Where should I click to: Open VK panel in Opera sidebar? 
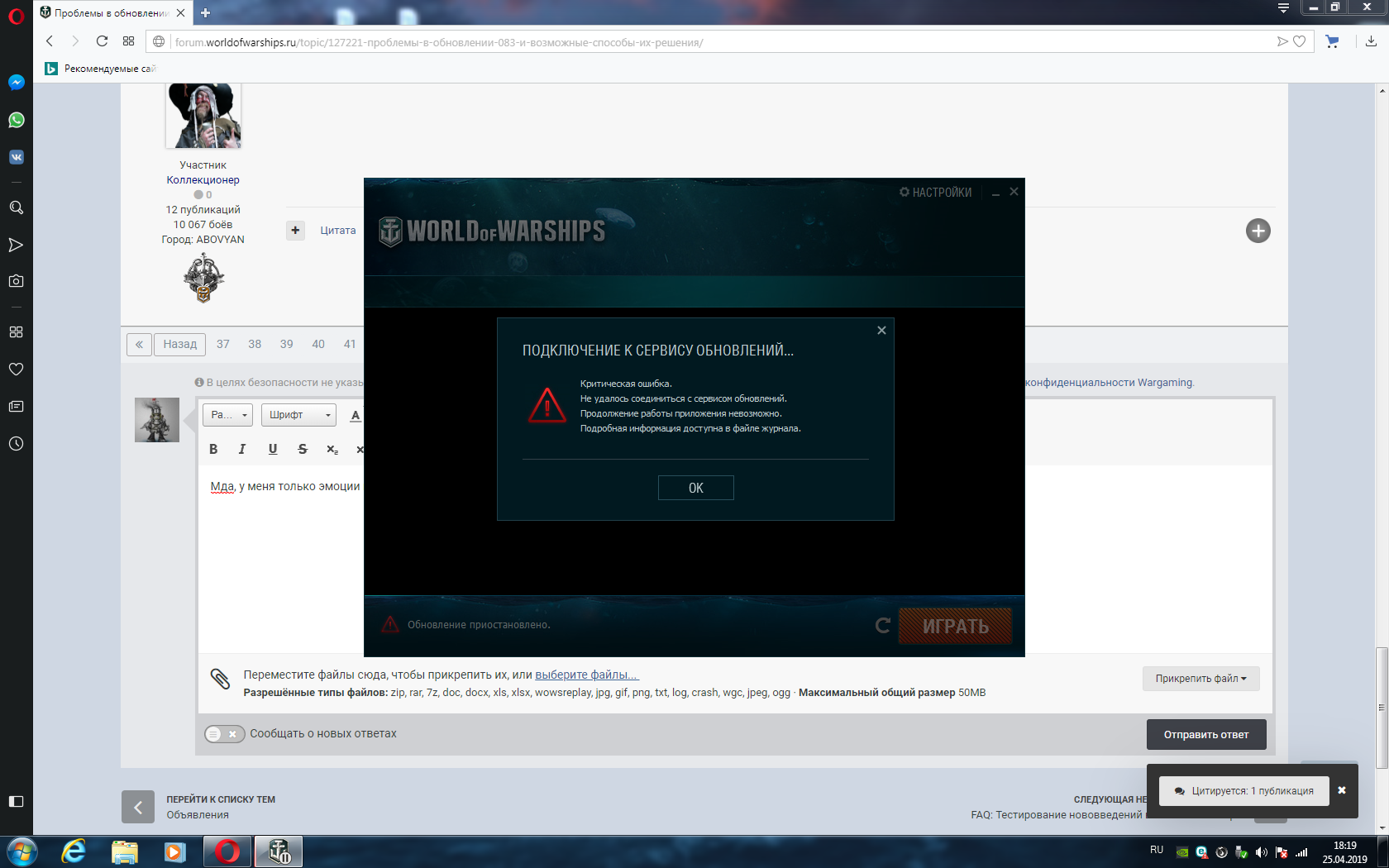point(16,157)
